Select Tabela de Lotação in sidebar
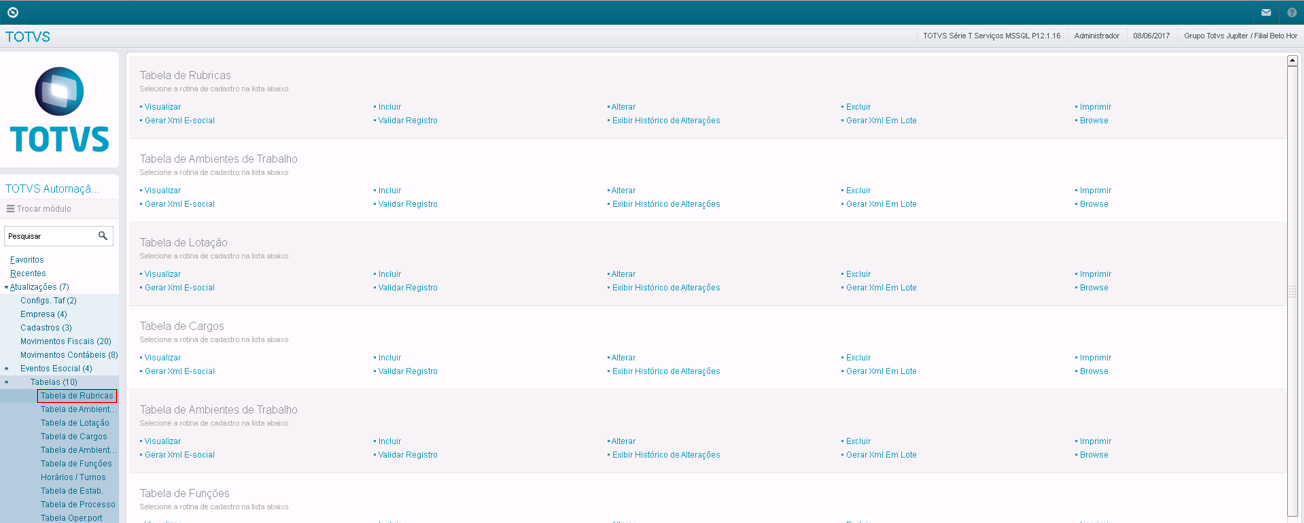This screenshot has width=1304, height=523. (x=75, y=423)
